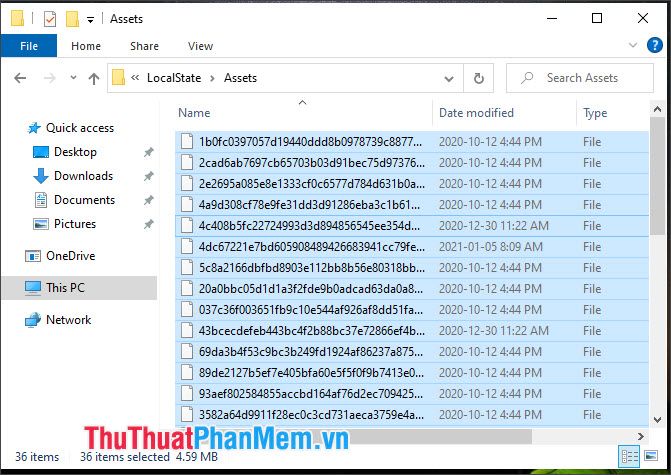Select file 4dc67221e7bd605908489426683941cc79fe
The width and height of the screenshot is (671, 475).
412,246
